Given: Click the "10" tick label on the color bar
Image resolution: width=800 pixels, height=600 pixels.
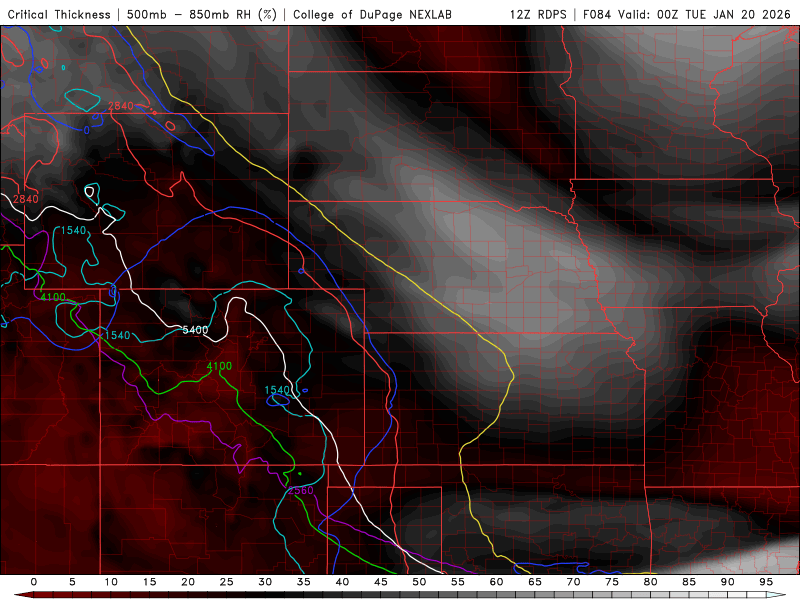Looking at the screenshot, I should click(x=111, y=582).
